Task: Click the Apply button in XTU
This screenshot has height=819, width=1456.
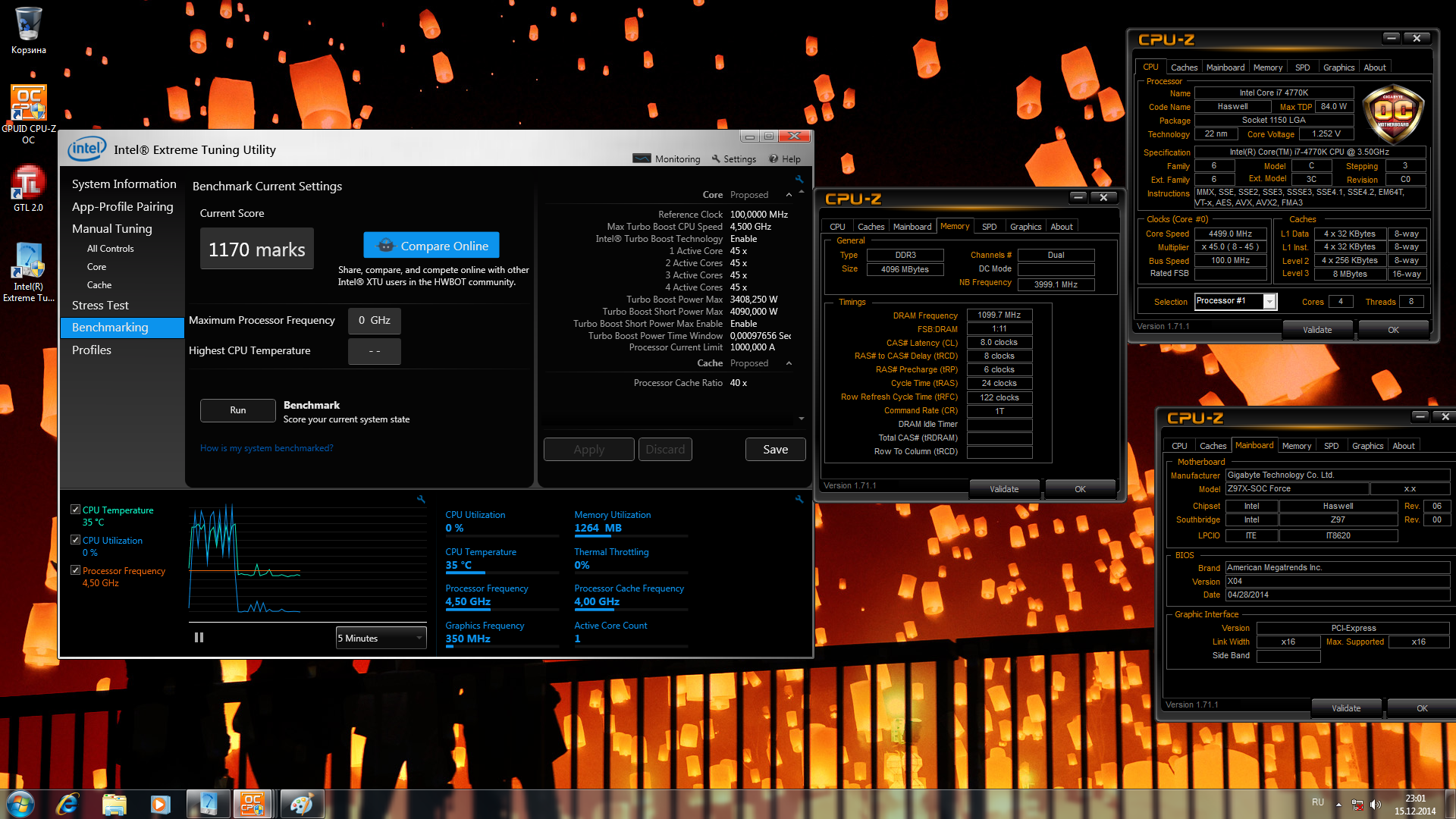Action: point(588,450)
